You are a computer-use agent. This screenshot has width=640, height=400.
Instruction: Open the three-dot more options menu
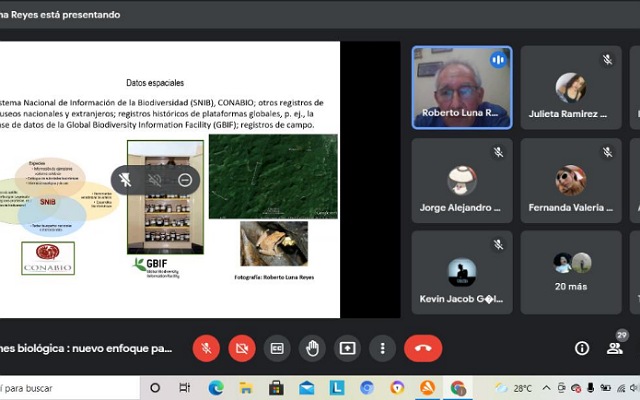(382, 348)
